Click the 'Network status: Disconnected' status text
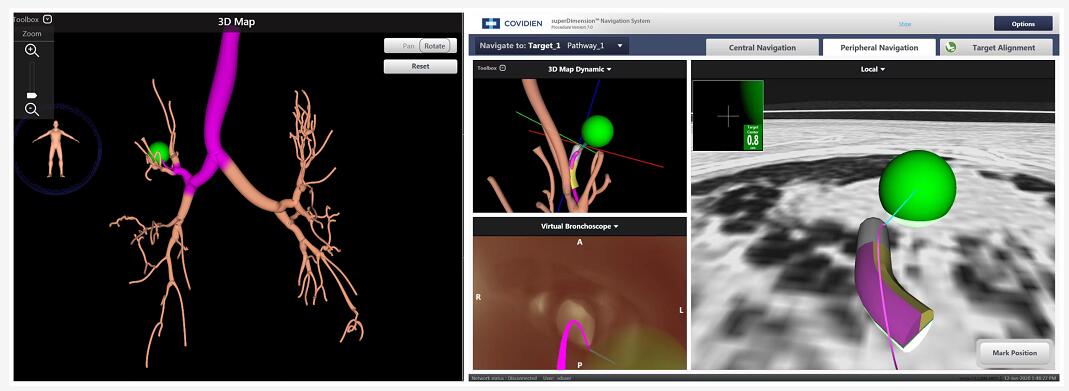Screen dimensions: 1069x391 pyautogui.click(x=504, y=378)
